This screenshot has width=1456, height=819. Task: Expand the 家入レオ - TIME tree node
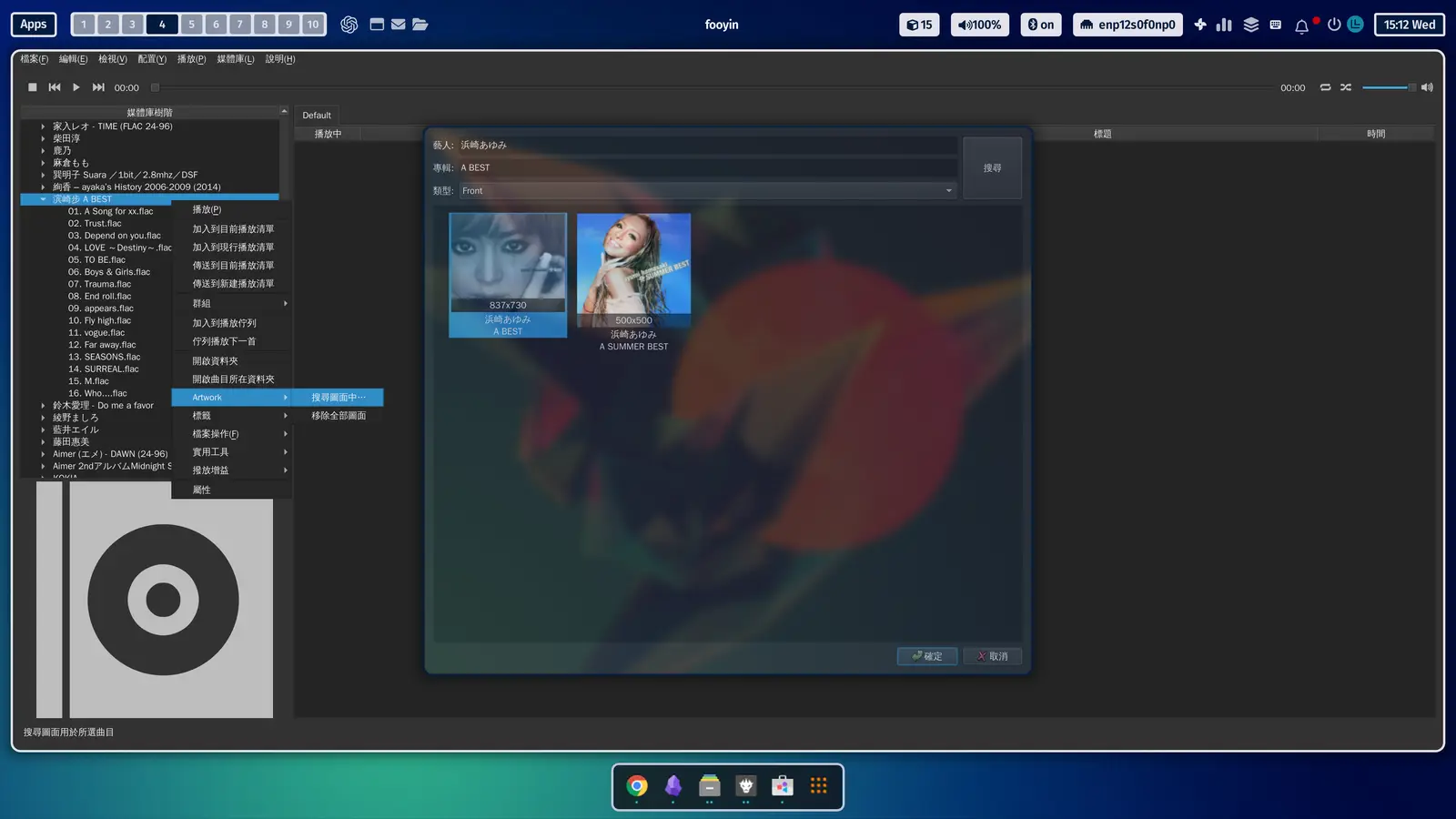click(43, 126)
